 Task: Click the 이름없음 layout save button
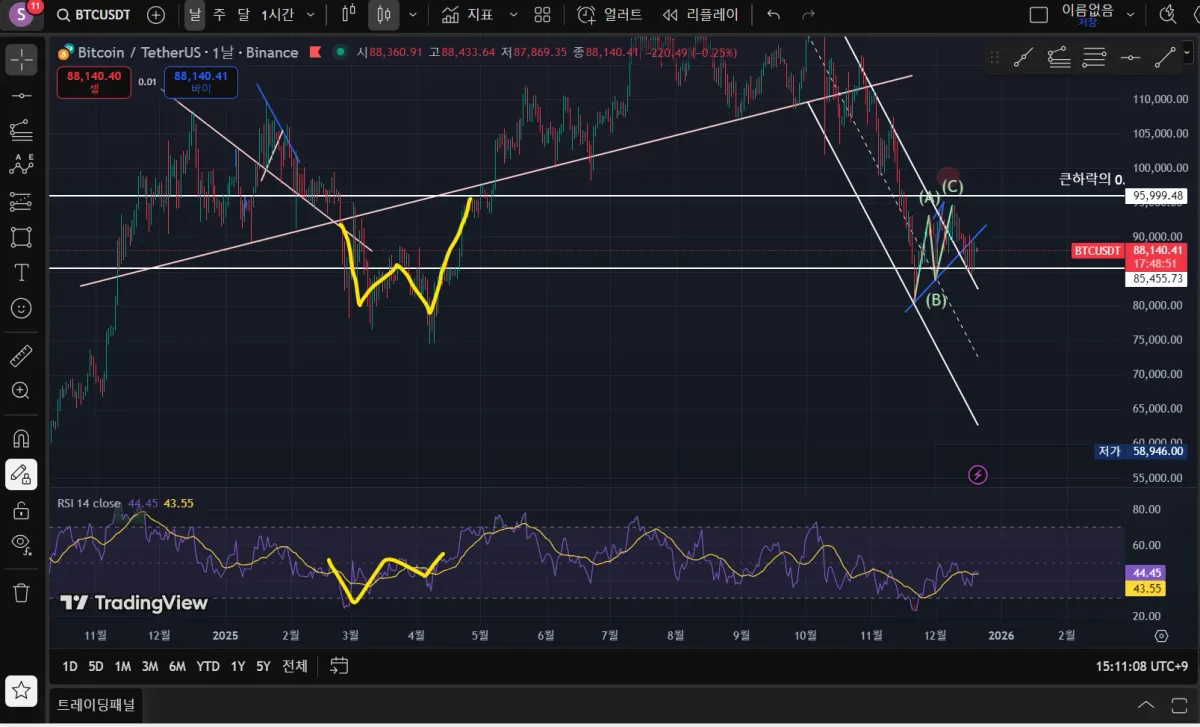tap(1087, 14)
